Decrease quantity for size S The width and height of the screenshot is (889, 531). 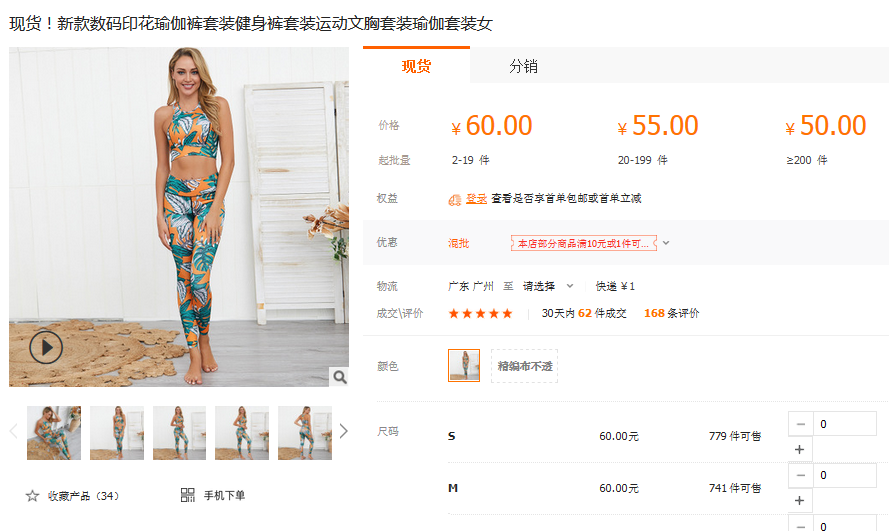click(801, 424)
